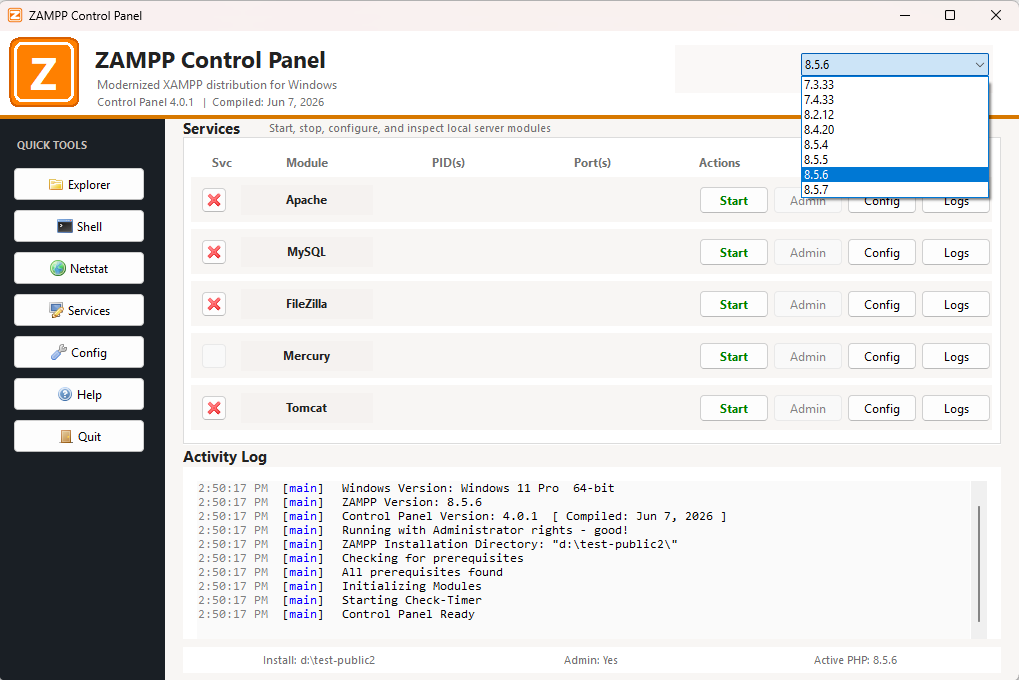Toggle the MySQL service checkbox
1019x680 pixels.
(214, 252)
